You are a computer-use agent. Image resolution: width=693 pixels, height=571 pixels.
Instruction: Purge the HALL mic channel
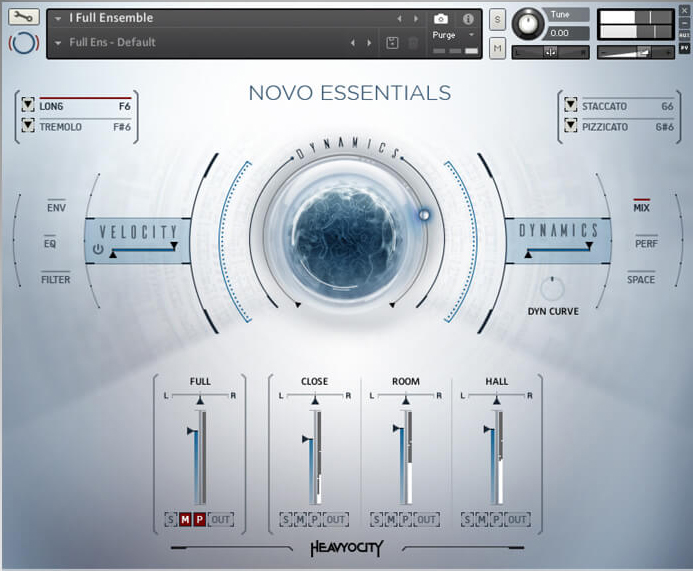[496, 519]
